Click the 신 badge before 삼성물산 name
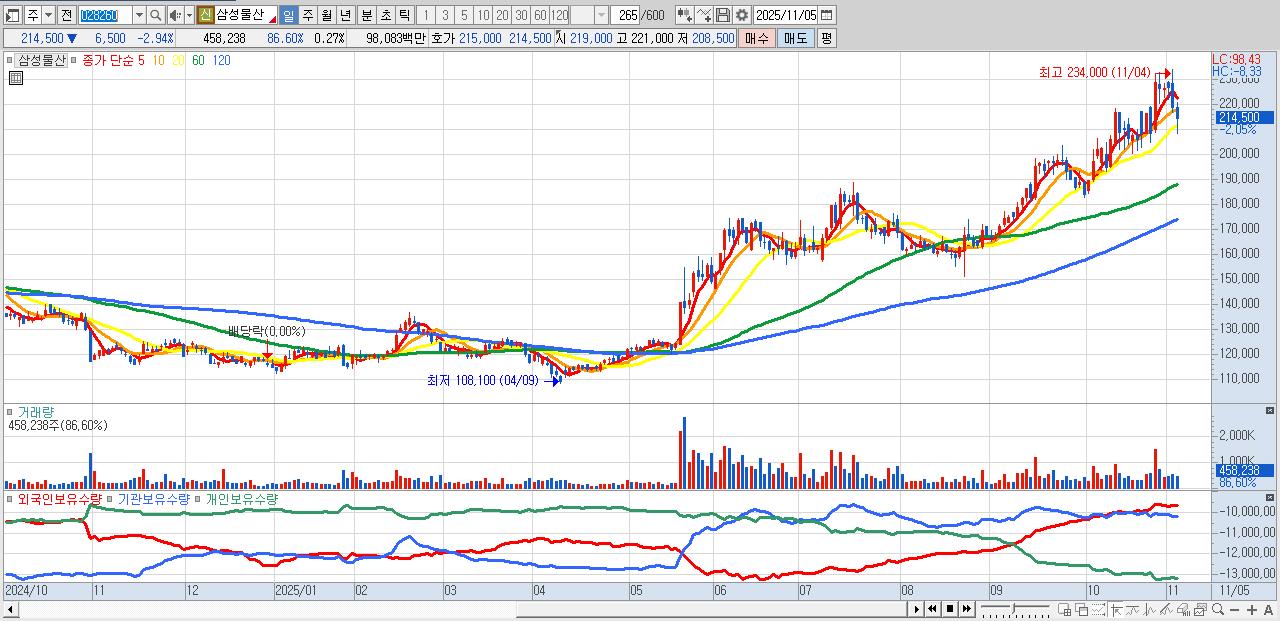This screenshot has height=621, width=1280. (205, 15)
